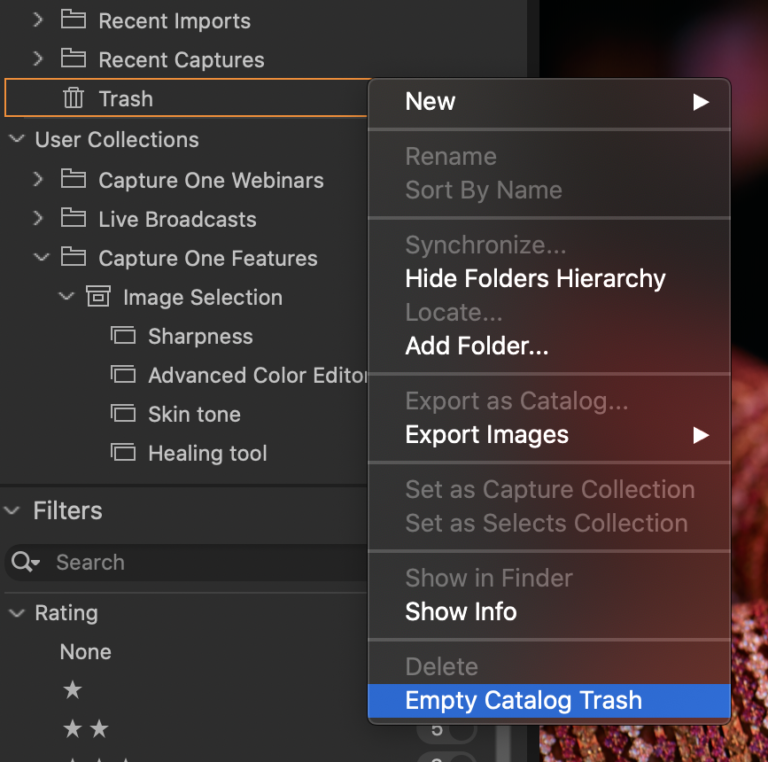Expand the Capture One Webinars group
768x762 pixels.
coord(39,180)
